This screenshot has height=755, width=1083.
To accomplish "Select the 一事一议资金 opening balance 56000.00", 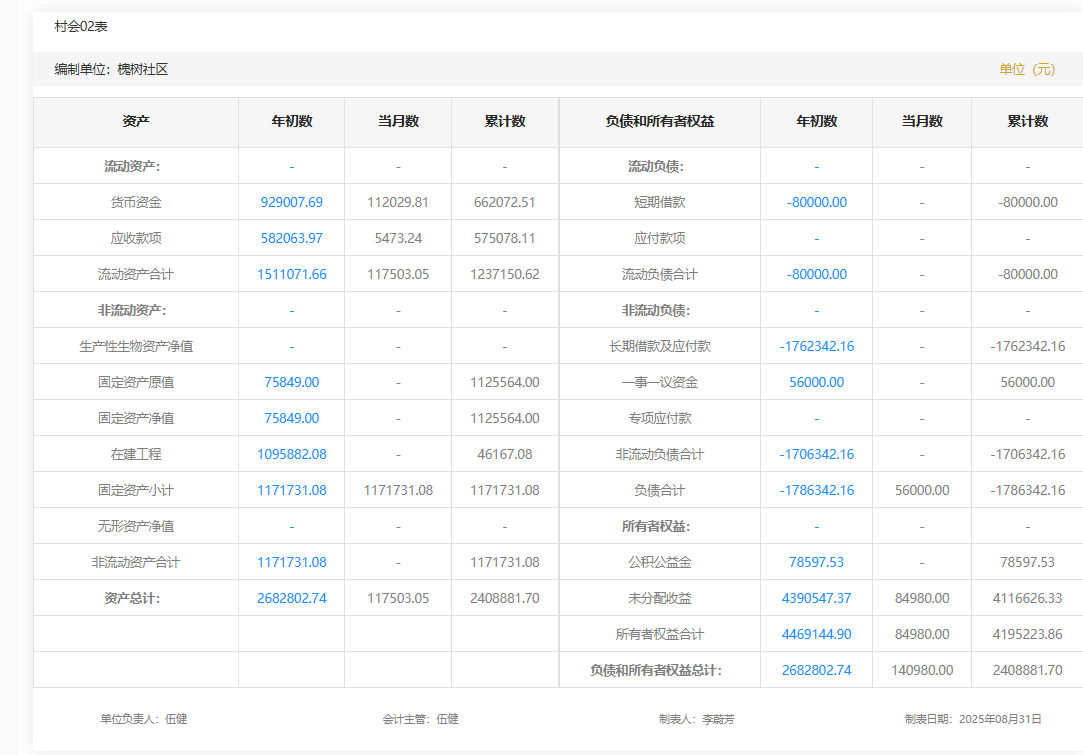I will (816, 382).
